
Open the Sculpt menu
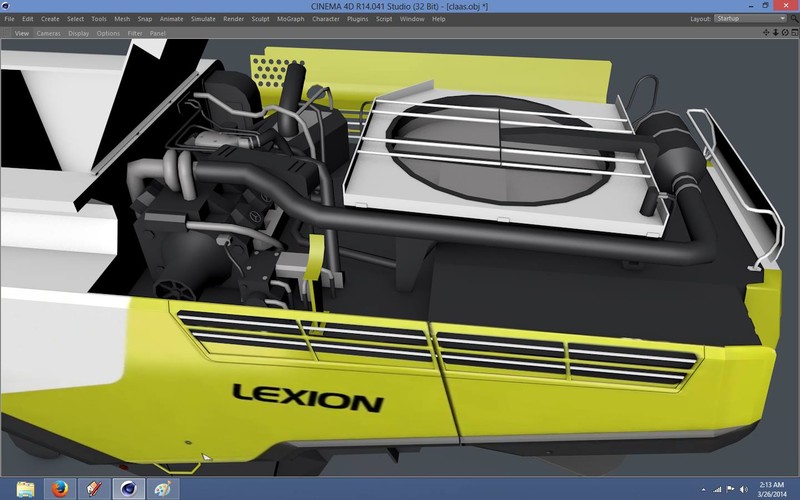tap(260, 19)
